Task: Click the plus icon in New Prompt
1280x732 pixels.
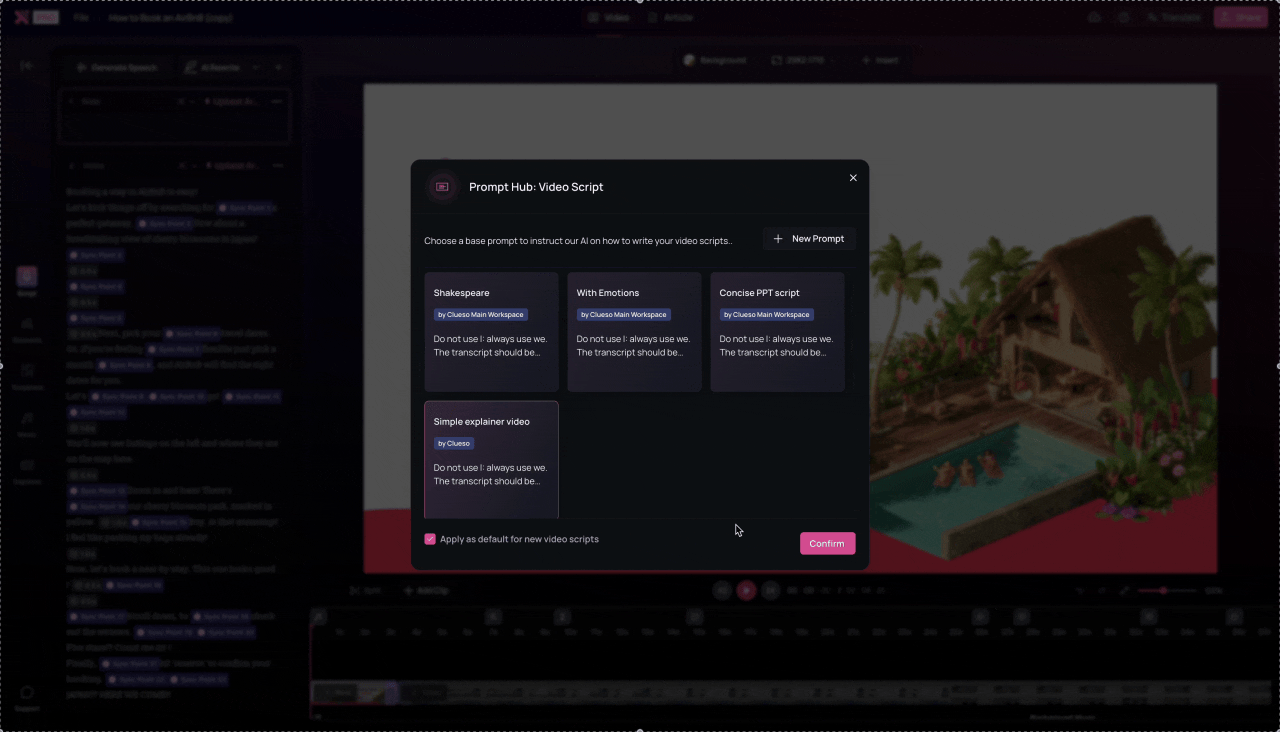Action: [x=778, y=239]
